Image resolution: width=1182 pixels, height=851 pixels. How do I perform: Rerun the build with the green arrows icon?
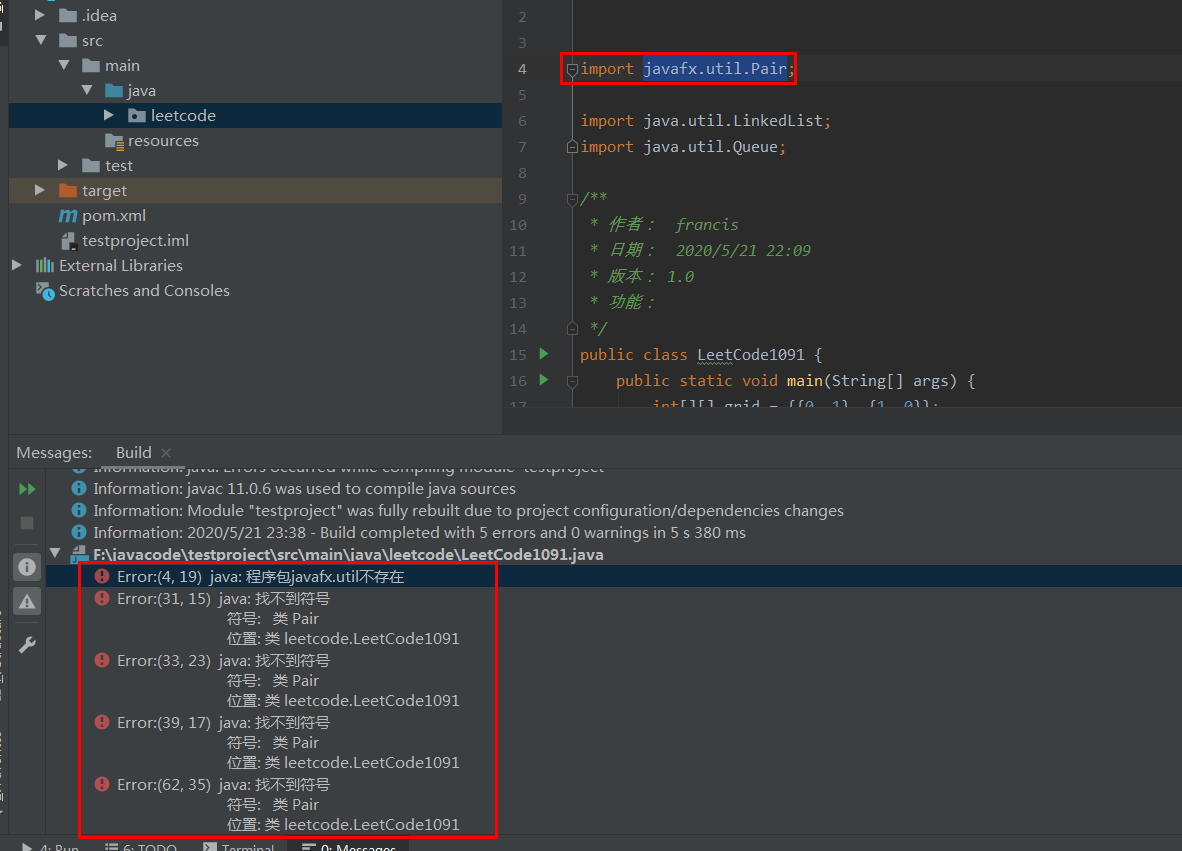(26, 489)
